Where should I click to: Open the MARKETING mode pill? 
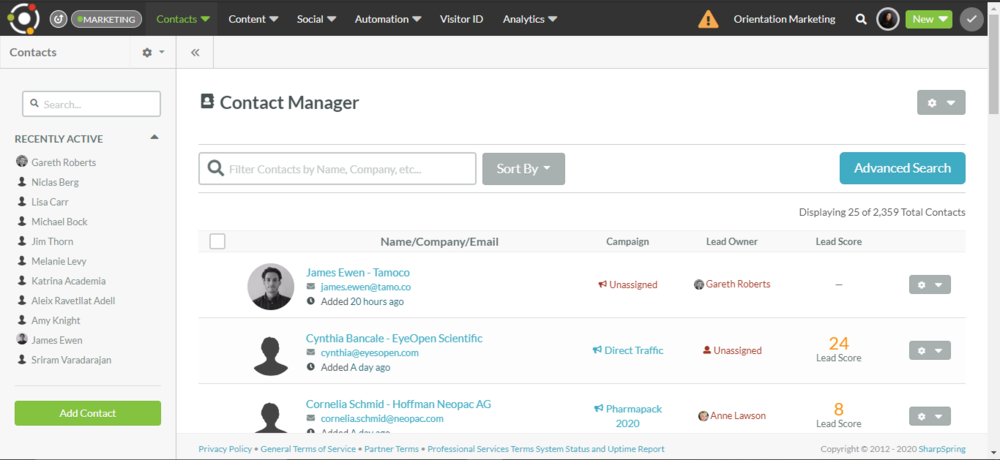coord(107,19)
